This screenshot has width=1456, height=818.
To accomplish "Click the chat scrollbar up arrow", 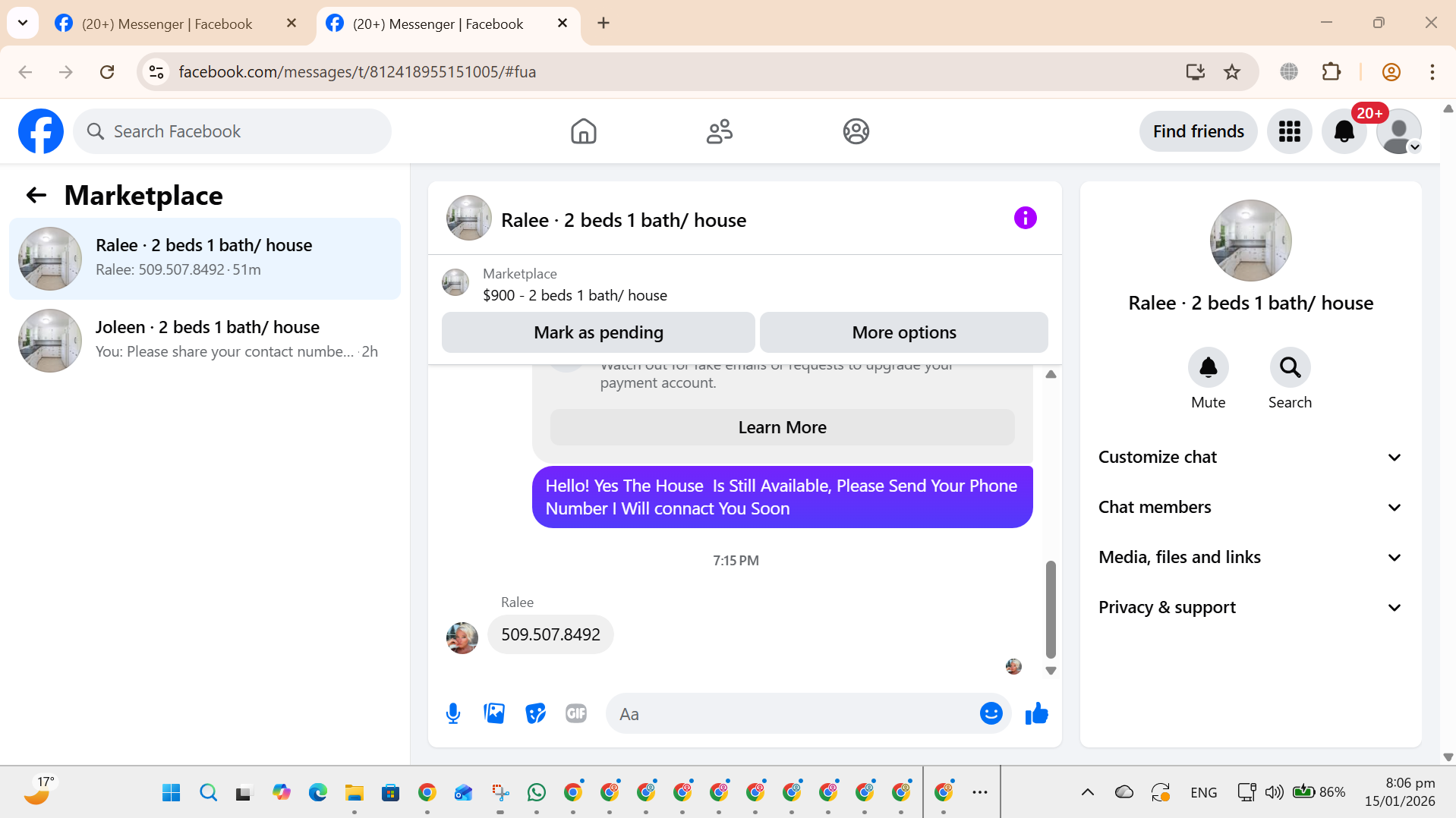I will (x=1051, y=374).
